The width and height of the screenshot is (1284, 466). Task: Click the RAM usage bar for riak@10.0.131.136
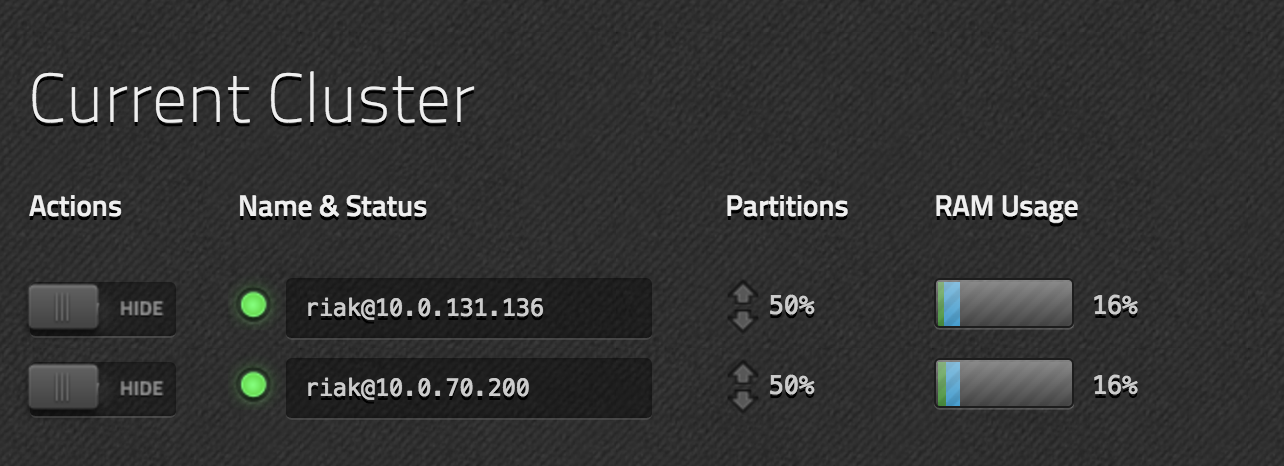click(1004, 304)
